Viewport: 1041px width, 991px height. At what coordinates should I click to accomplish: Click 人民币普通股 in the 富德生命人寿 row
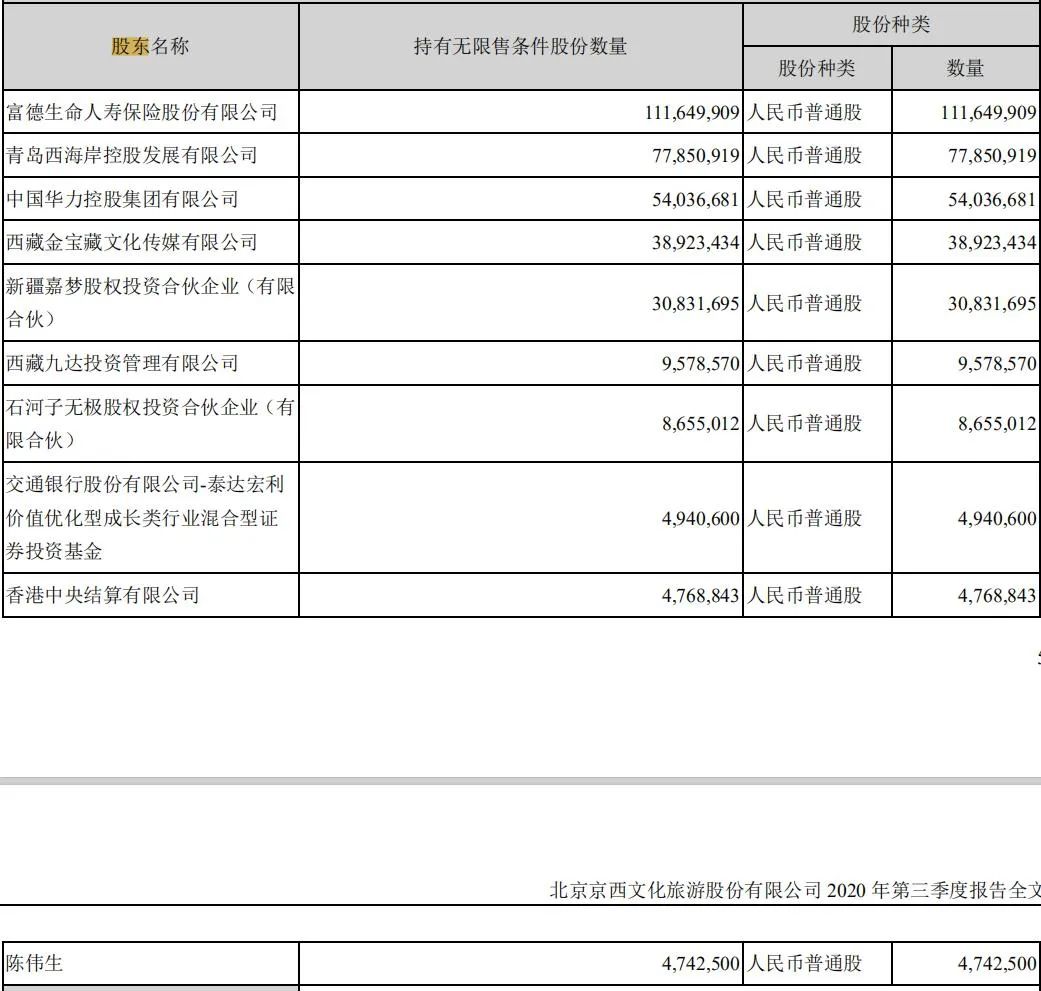click(x=805, y=112)
